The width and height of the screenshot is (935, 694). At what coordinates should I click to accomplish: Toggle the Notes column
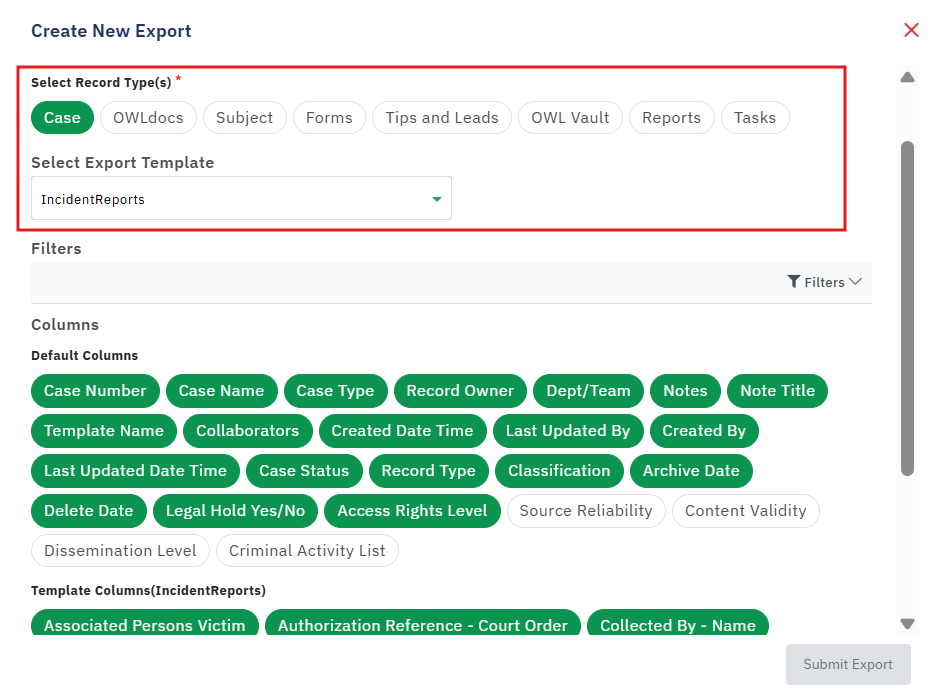point(685,391)
